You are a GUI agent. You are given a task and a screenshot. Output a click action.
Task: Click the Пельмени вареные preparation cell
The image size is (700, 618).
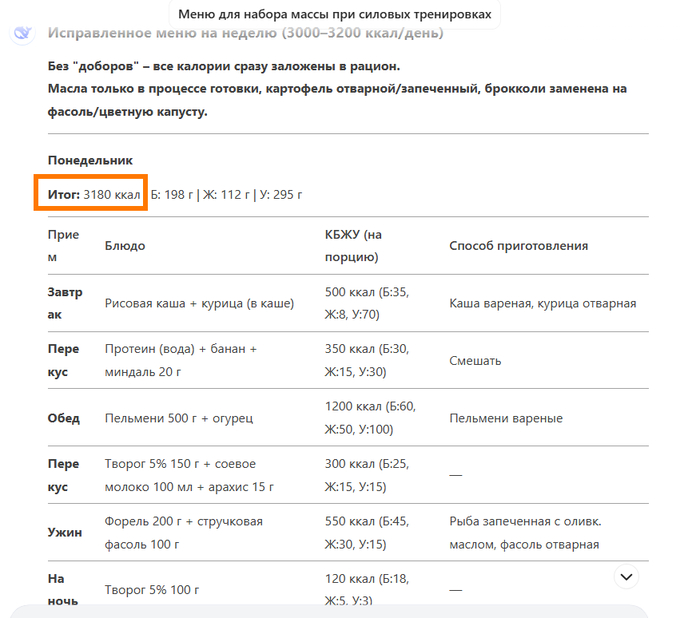[506, 418]
